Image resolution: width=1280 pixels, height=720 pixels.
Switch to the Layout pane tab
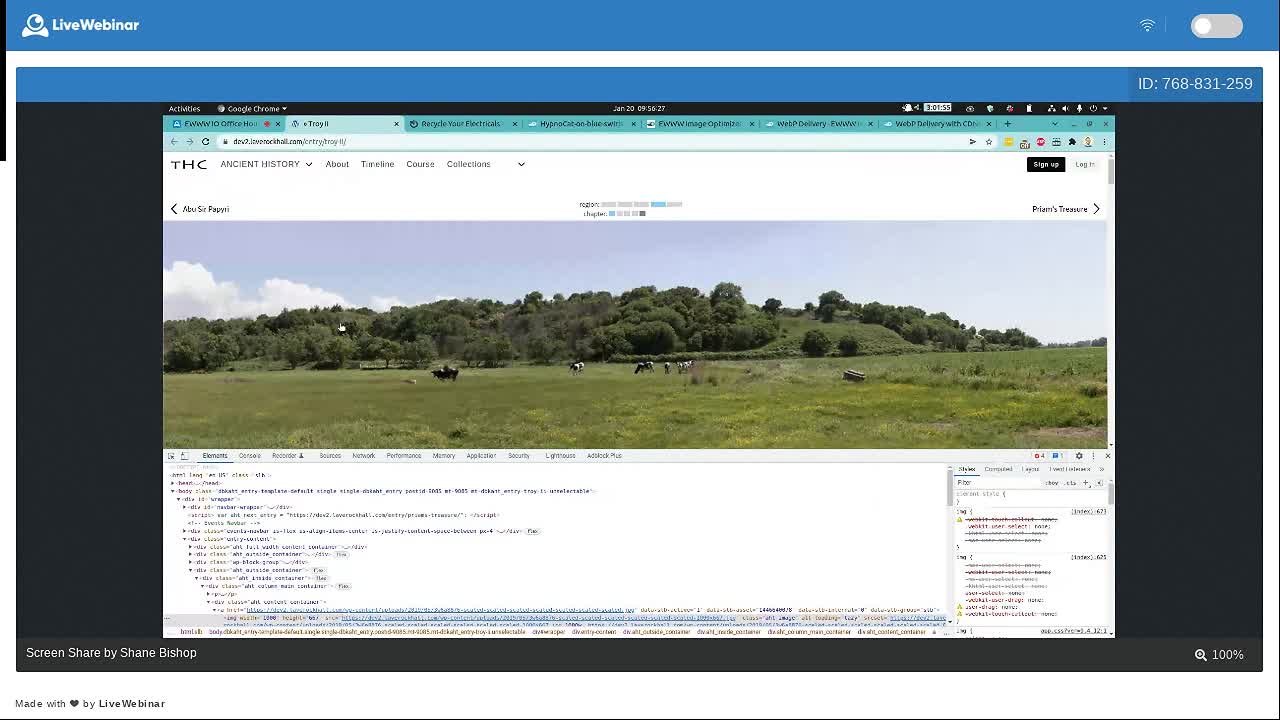pos(1031,469)
